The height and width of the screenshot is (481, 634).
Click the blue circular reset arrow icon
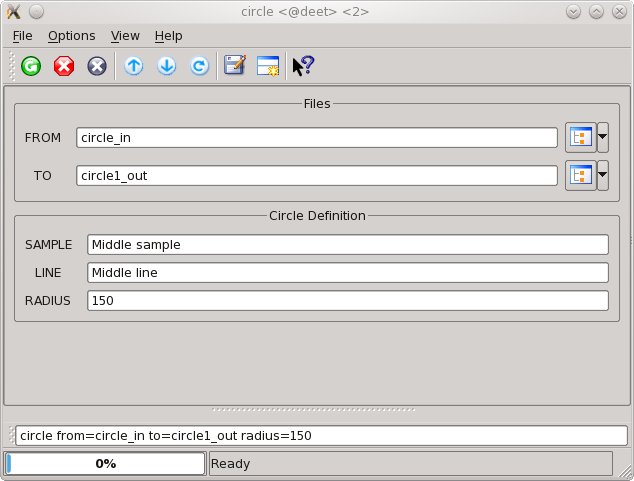pyautogui.click(x=199, y=66)
